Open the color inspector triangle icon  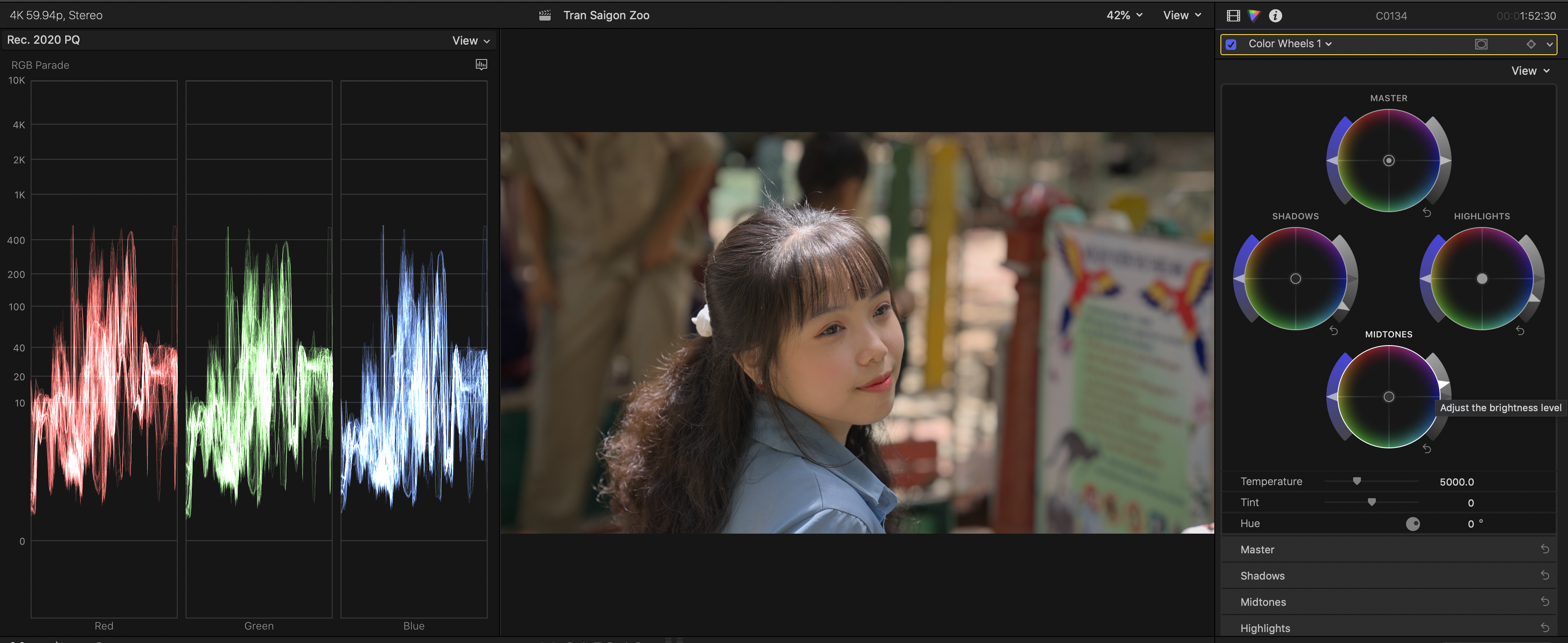tap(1254, 16)
